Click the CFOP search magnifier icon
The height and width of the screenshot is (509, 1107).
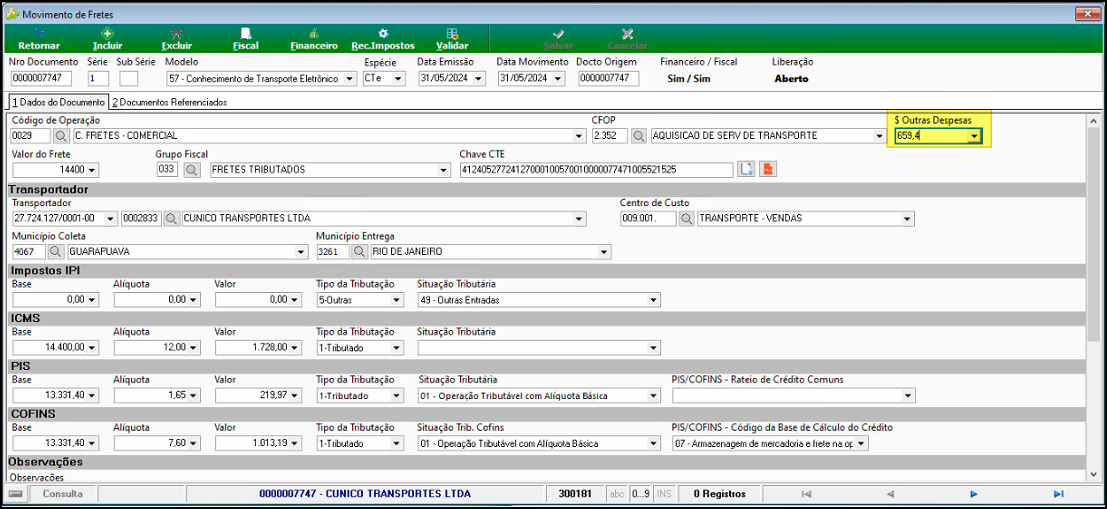click(639, 136)
